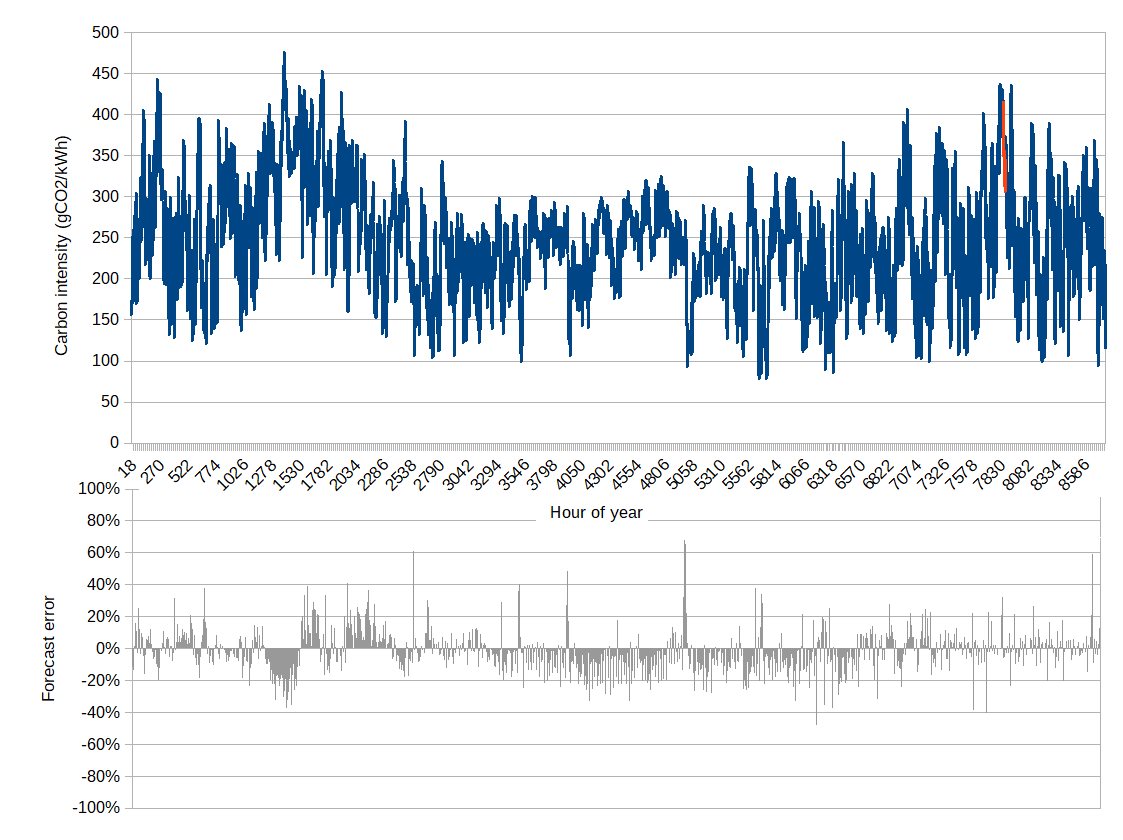Screen dimensions: 1123x840
Task: Click the 100% label on forecast error axis
Action: (x=98, y=489)
